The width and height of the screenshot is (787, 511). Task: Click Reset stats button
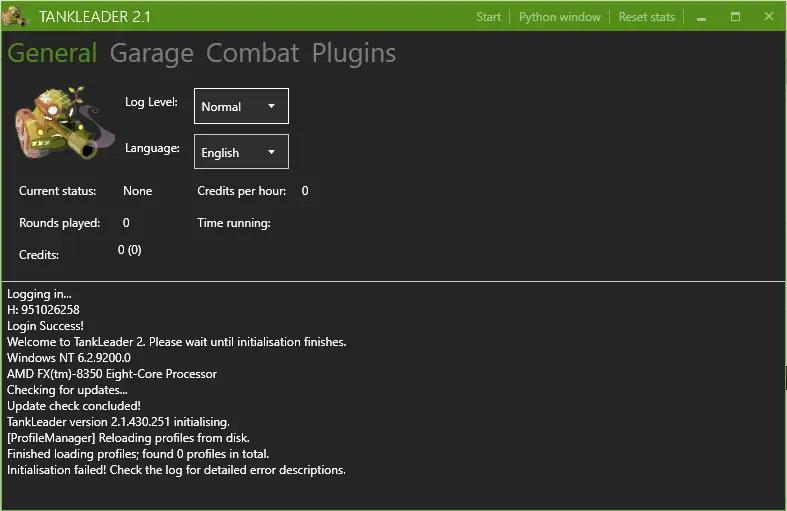pos(646,17)
